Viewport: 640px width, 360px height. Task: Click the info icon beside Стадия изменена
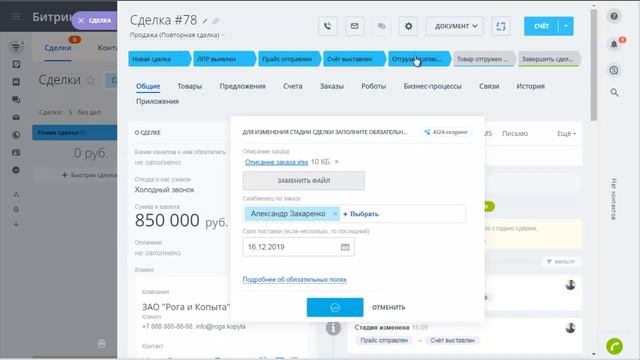[333, 328]
